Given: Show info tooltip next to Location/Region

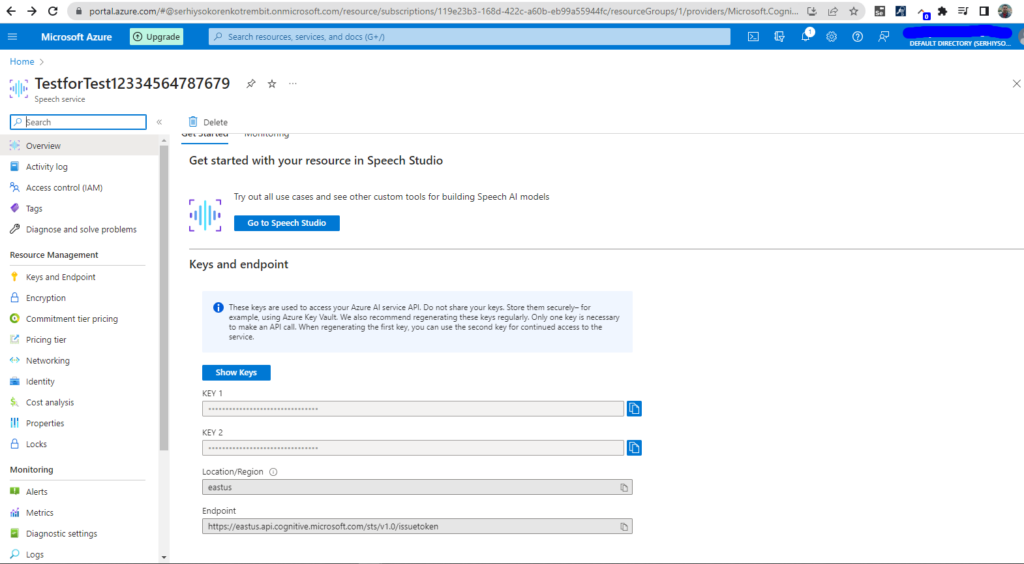Looking at the screenshot, I should 273,472.
